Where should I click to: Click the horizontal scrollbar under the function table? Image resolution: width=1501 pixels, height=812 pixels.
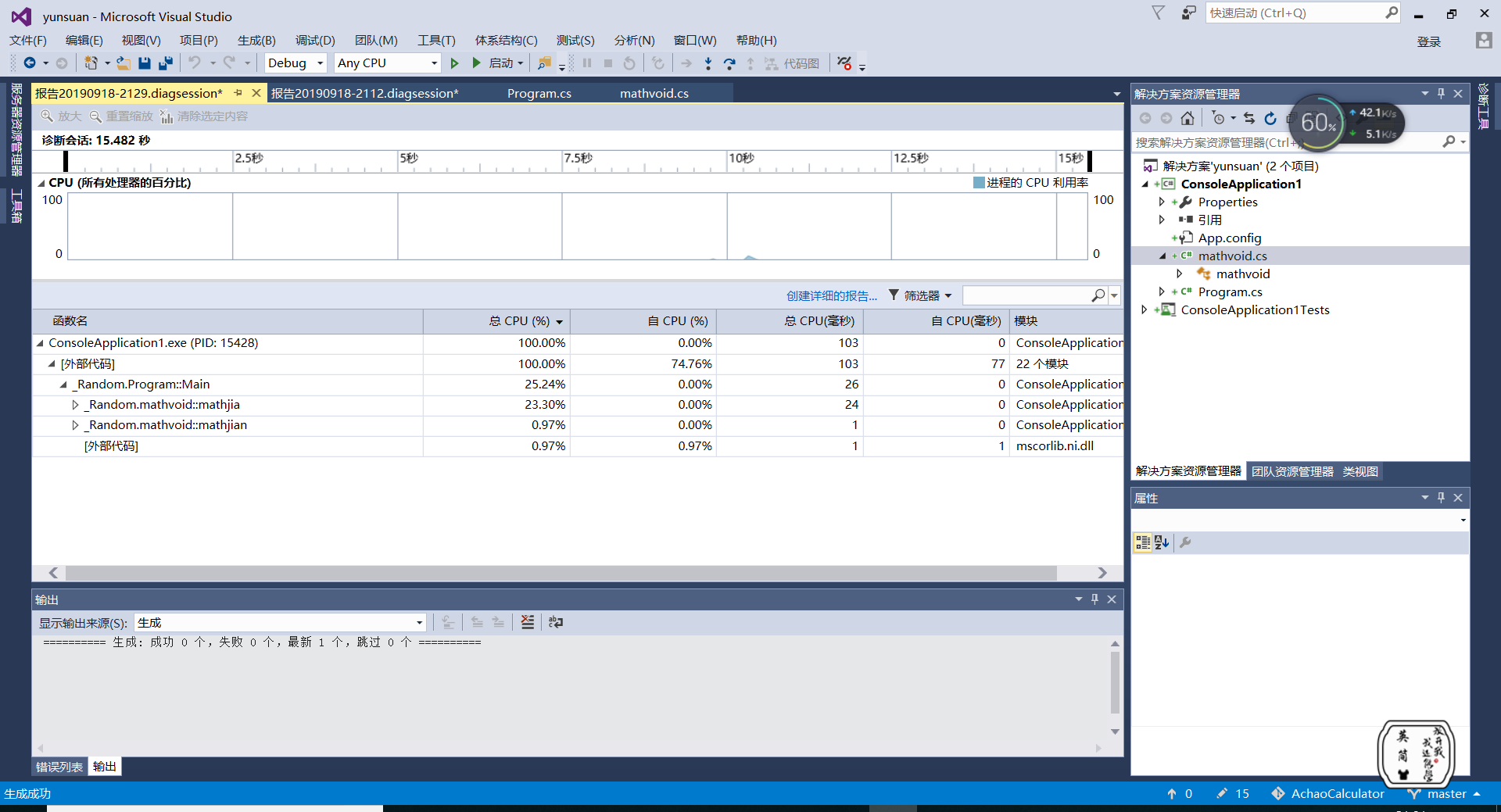[x=561, y=573]
